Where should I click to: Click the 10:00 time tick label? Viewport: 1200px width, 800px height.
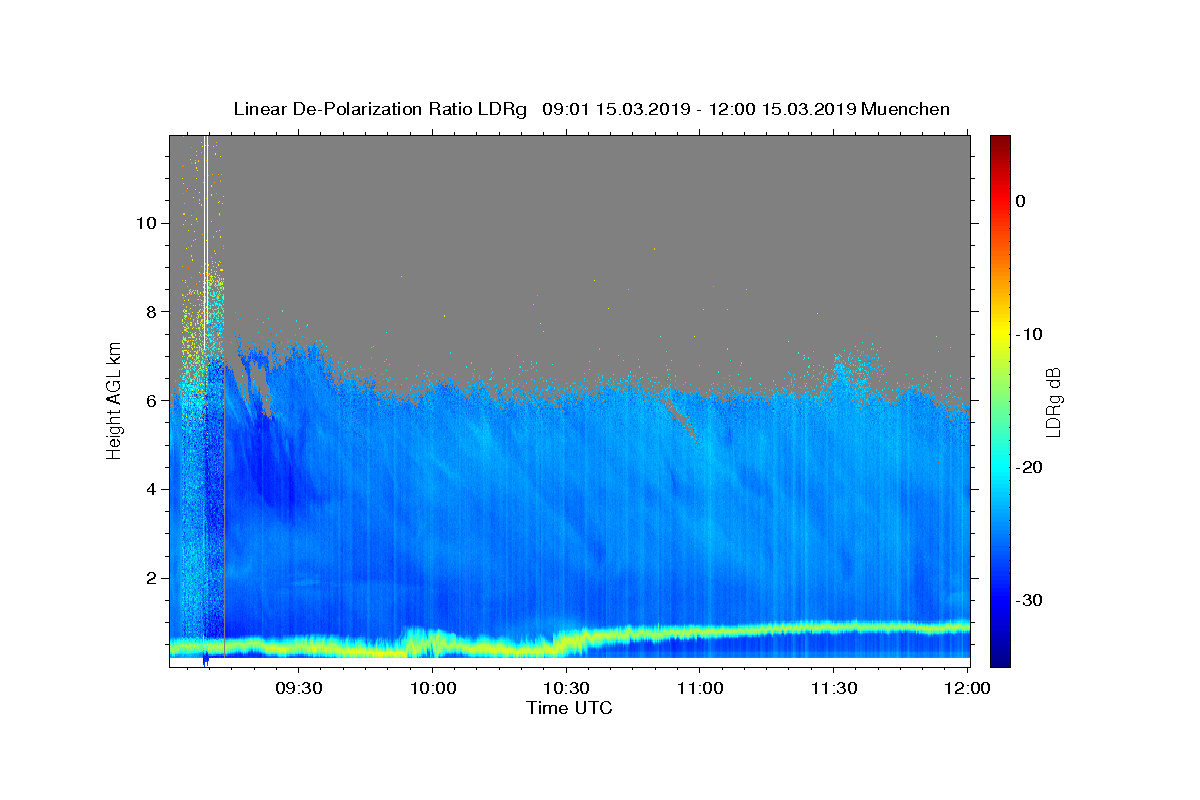pyautogui.click(x=433, y=689)
